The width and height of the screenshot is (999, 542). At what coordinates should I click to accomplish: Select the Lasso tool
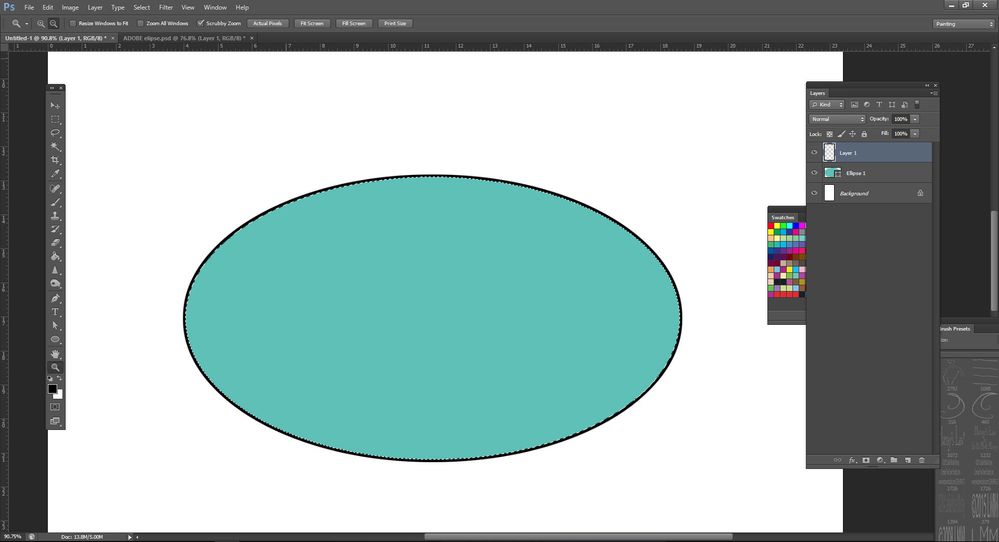coord(55,132)
